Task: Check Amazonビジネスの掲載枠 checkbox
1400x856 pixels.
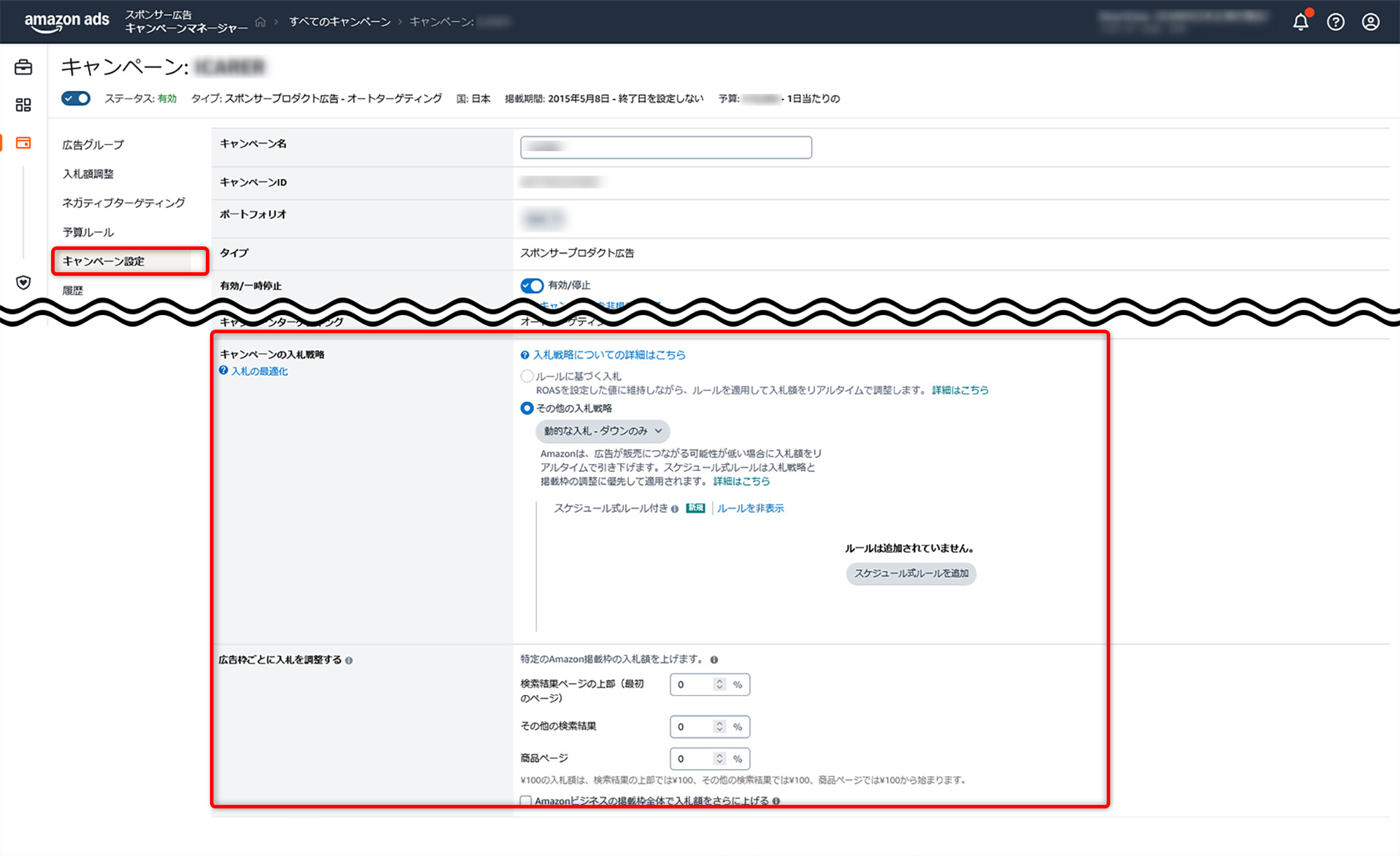Action: coord(526,801)
